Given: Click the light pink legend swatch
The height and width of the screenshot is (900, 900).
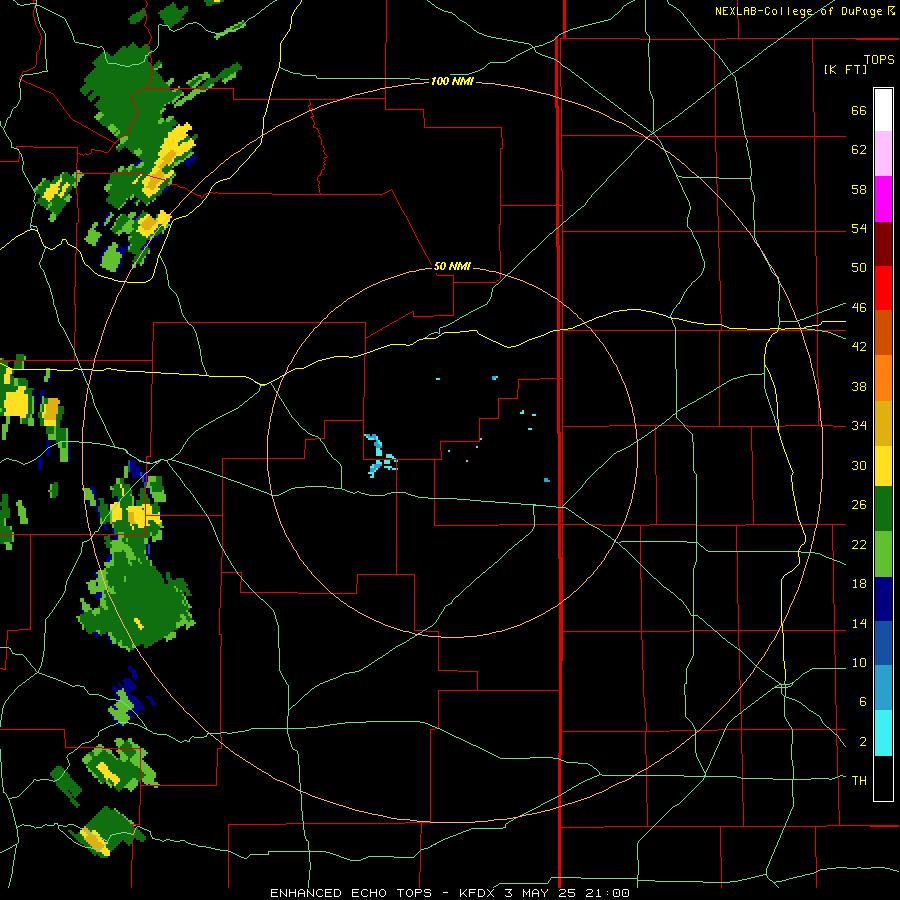Looking at the screenshot, I should (883, 154).
